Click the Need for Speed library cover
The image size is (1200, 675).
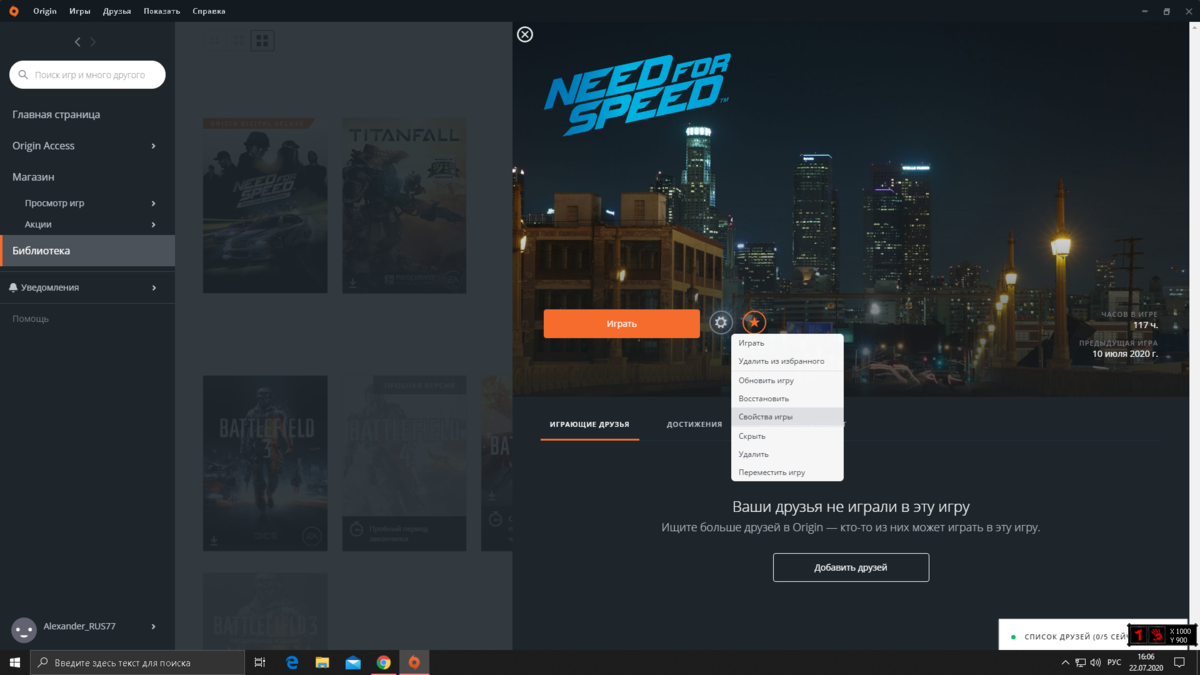point(265,205)
